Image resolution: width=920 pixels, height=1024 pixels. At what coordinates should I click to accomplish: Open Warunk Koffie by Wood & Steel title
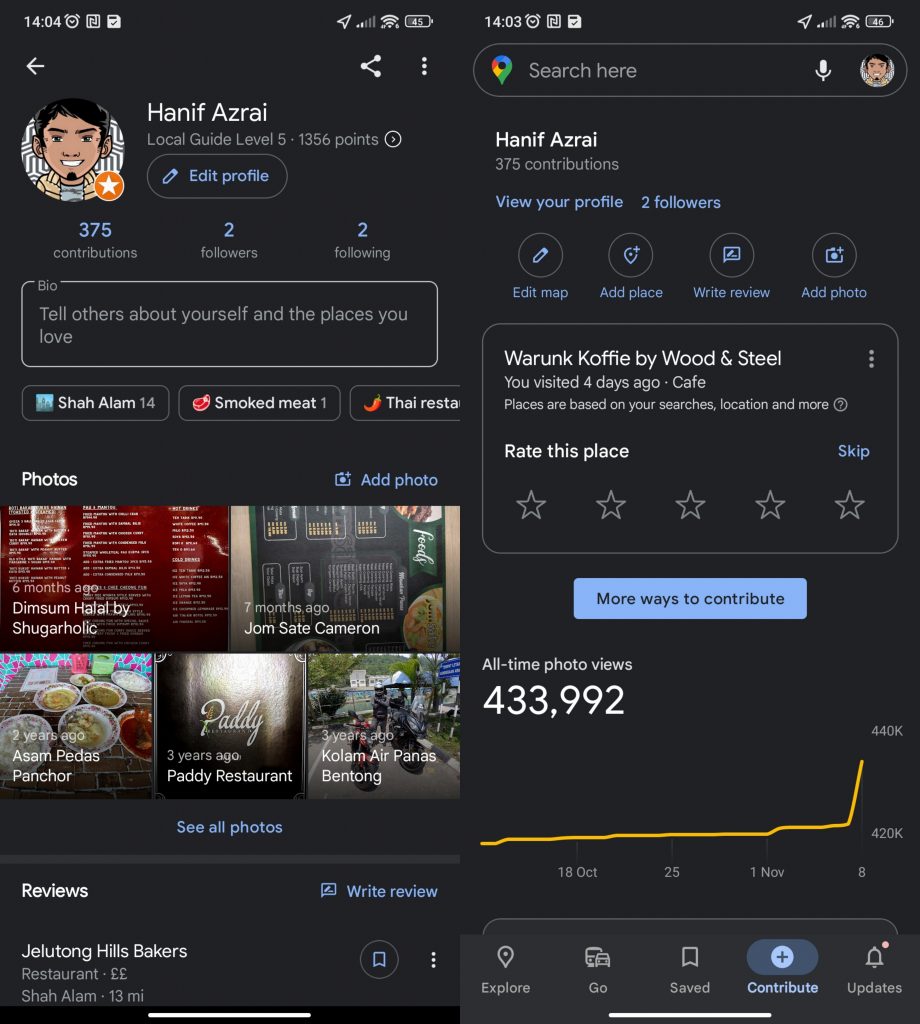tap(642, 358)
